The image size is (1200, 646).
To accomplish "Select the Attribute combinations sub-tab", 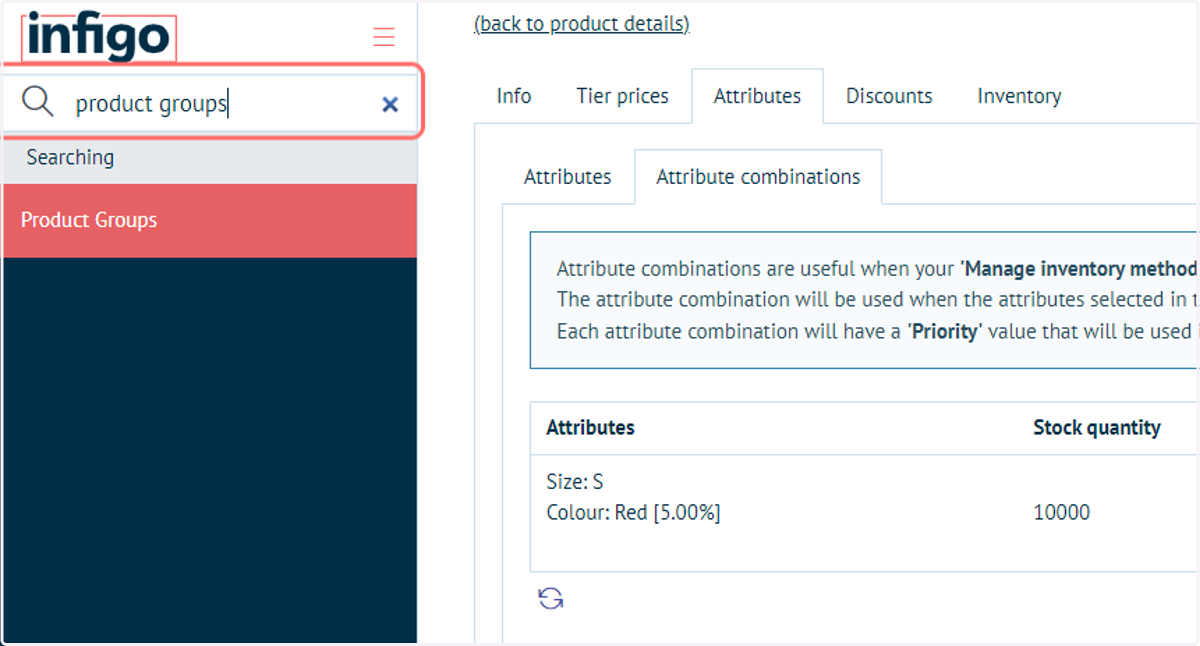I will pos(758,177).
